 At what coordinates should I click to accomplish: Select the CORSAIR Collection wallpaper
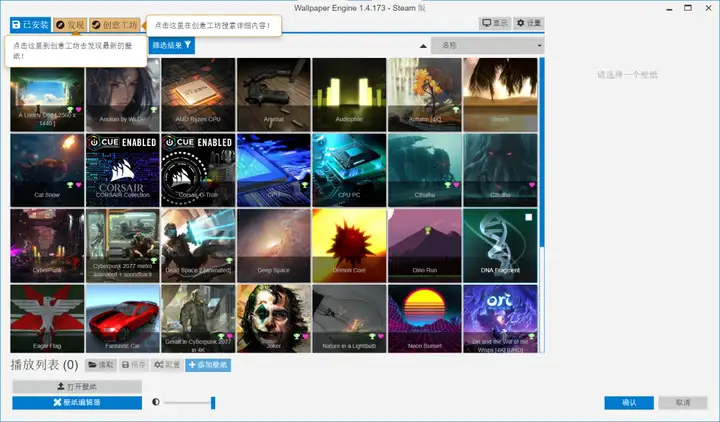pos(123,170)
